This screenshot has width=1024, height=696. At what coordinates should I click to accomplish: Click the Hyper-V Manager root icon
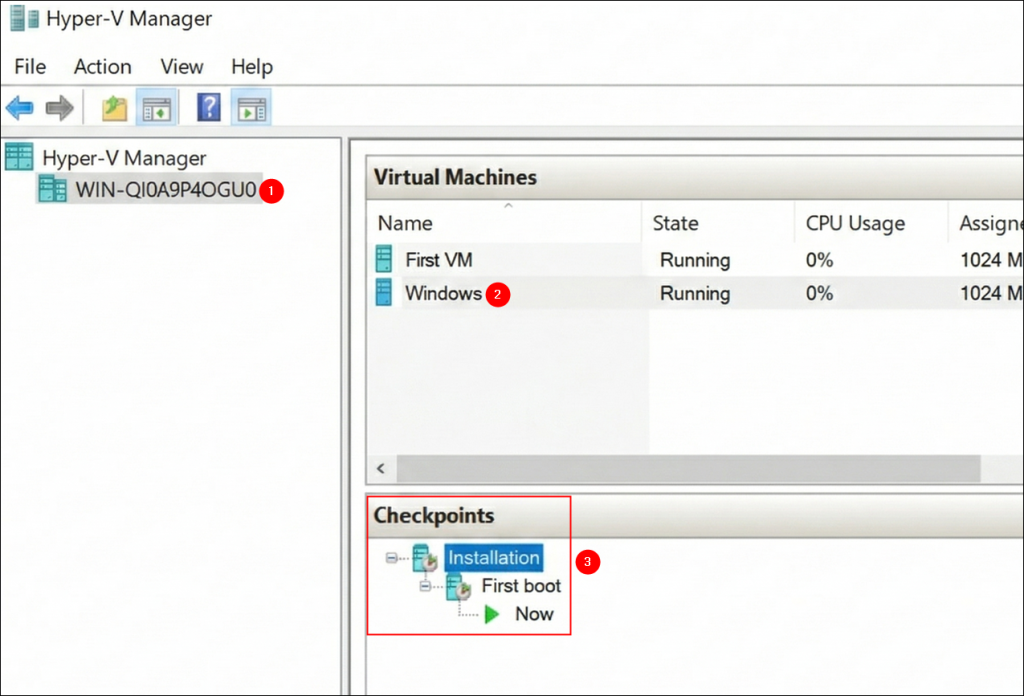19,157
